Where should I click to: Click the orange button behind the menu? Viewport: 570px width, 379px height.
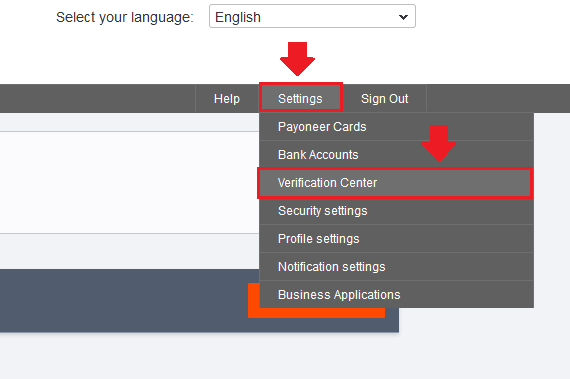[316, 313]
